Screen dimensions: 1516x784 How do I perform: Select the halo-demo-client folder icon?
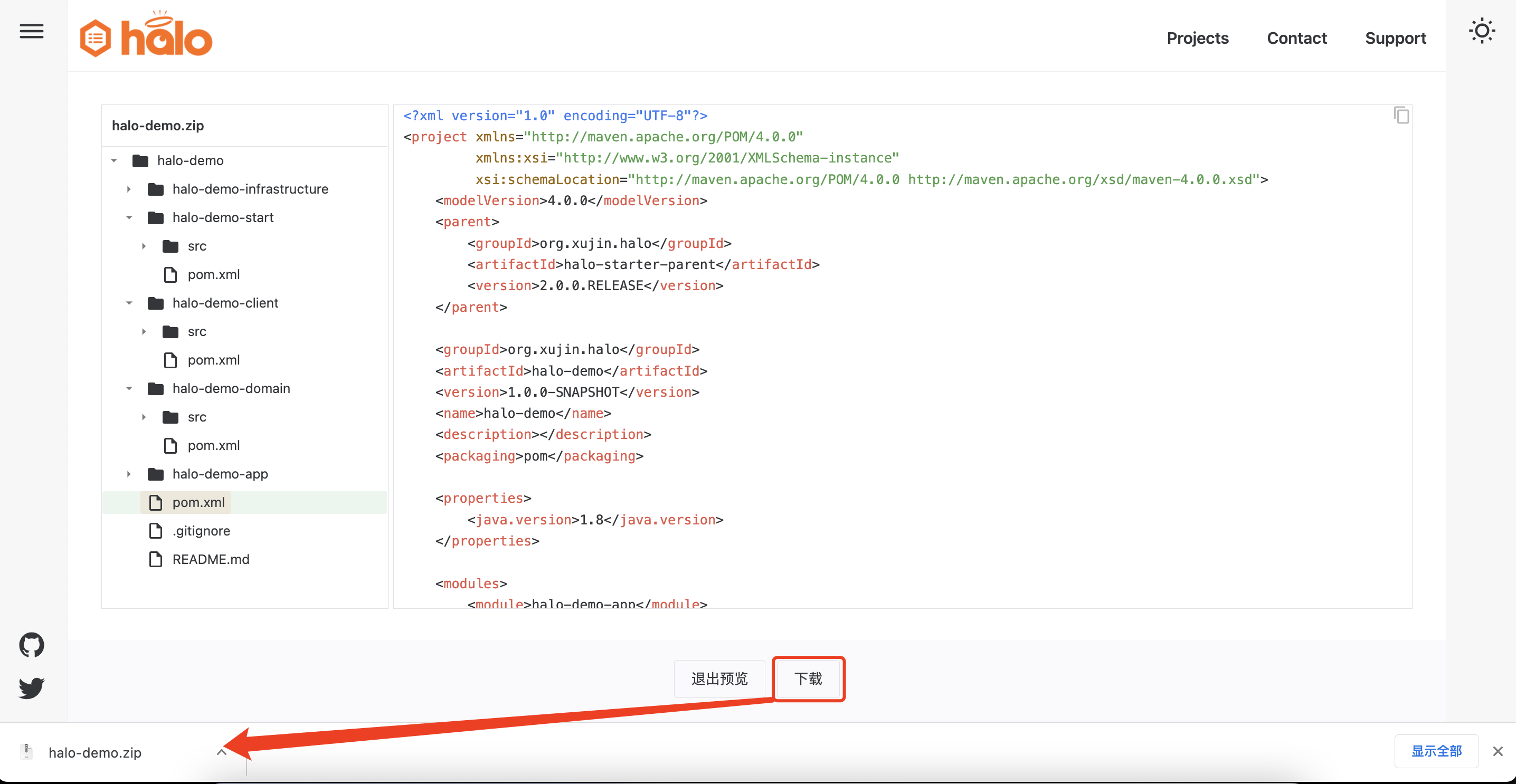pyautogui.click(x=155, y=303)
